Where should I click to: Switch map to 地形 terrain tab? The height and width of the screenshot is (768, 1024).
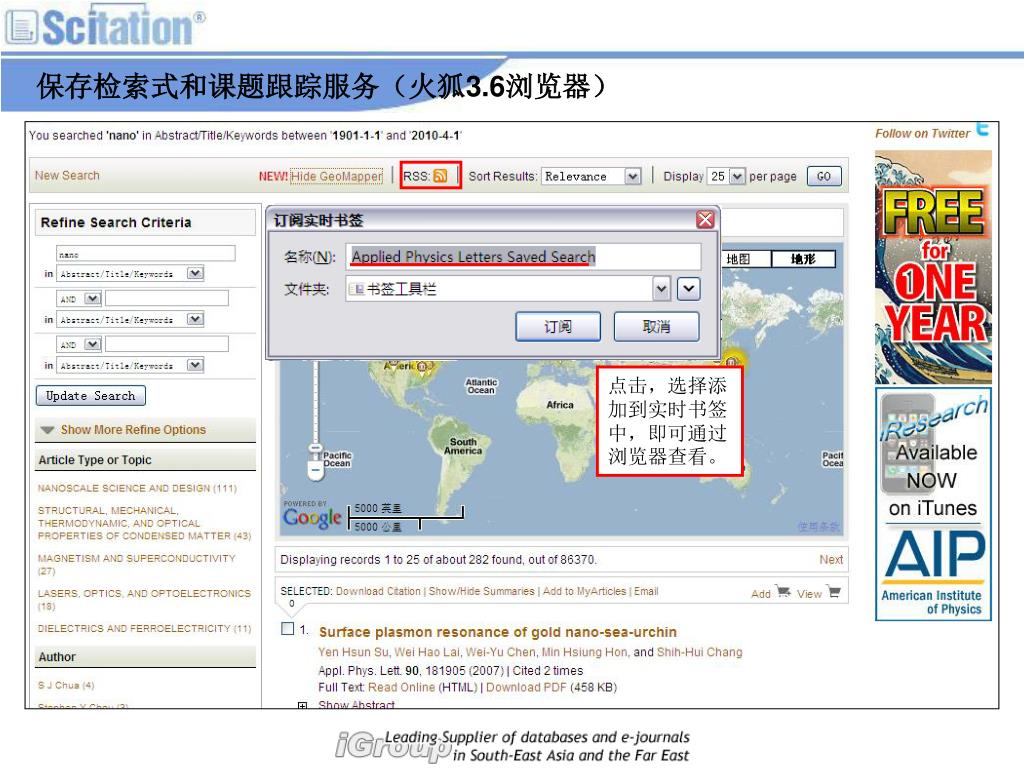(803, 259)
